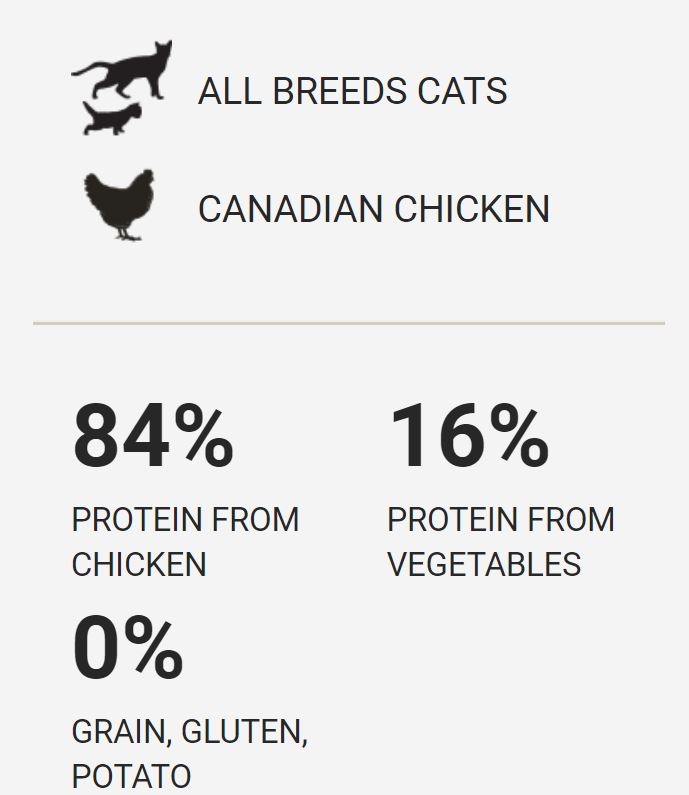Viewport: 689px width, 795px height.
Task: Click the horizontal divider line
Action: tap(348, 324)
